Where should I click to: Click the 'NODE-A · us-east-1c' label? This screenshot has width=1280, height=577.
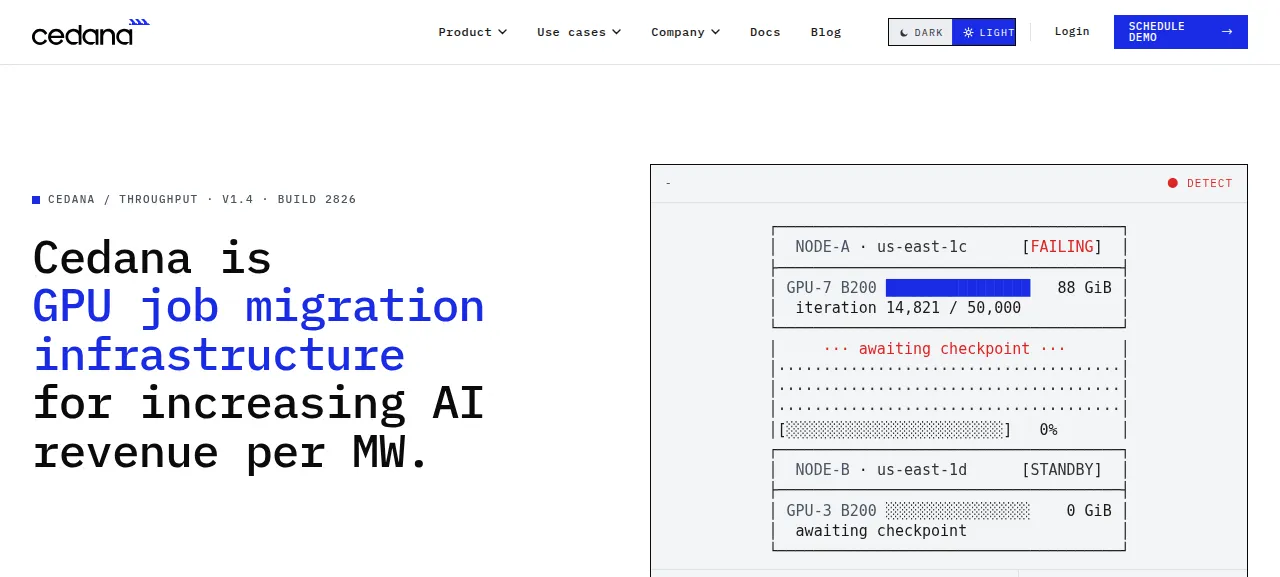coord(881,247)
